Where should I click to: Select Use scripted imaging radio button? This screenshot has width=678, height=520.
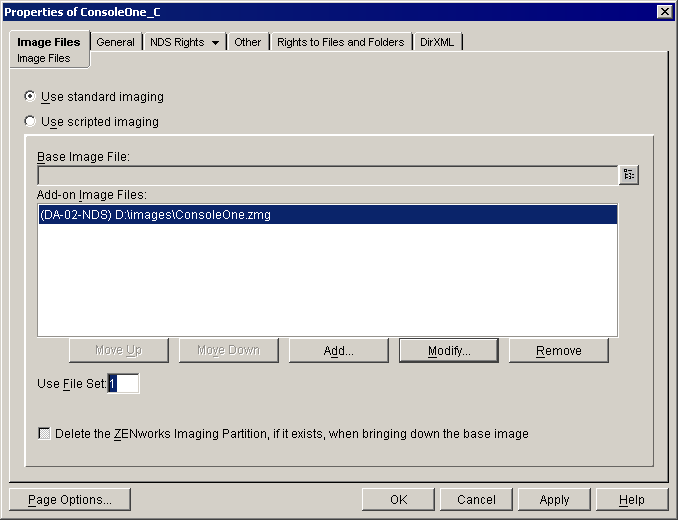[30, 121]
